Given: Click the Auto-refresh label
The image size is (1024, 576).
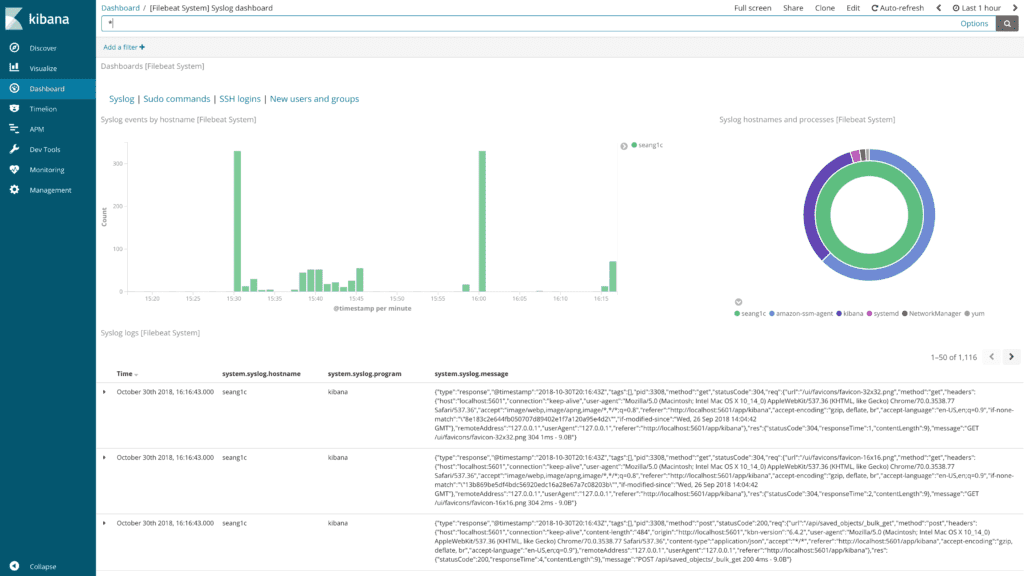Looking at the screenshot, I should point(902,8).
